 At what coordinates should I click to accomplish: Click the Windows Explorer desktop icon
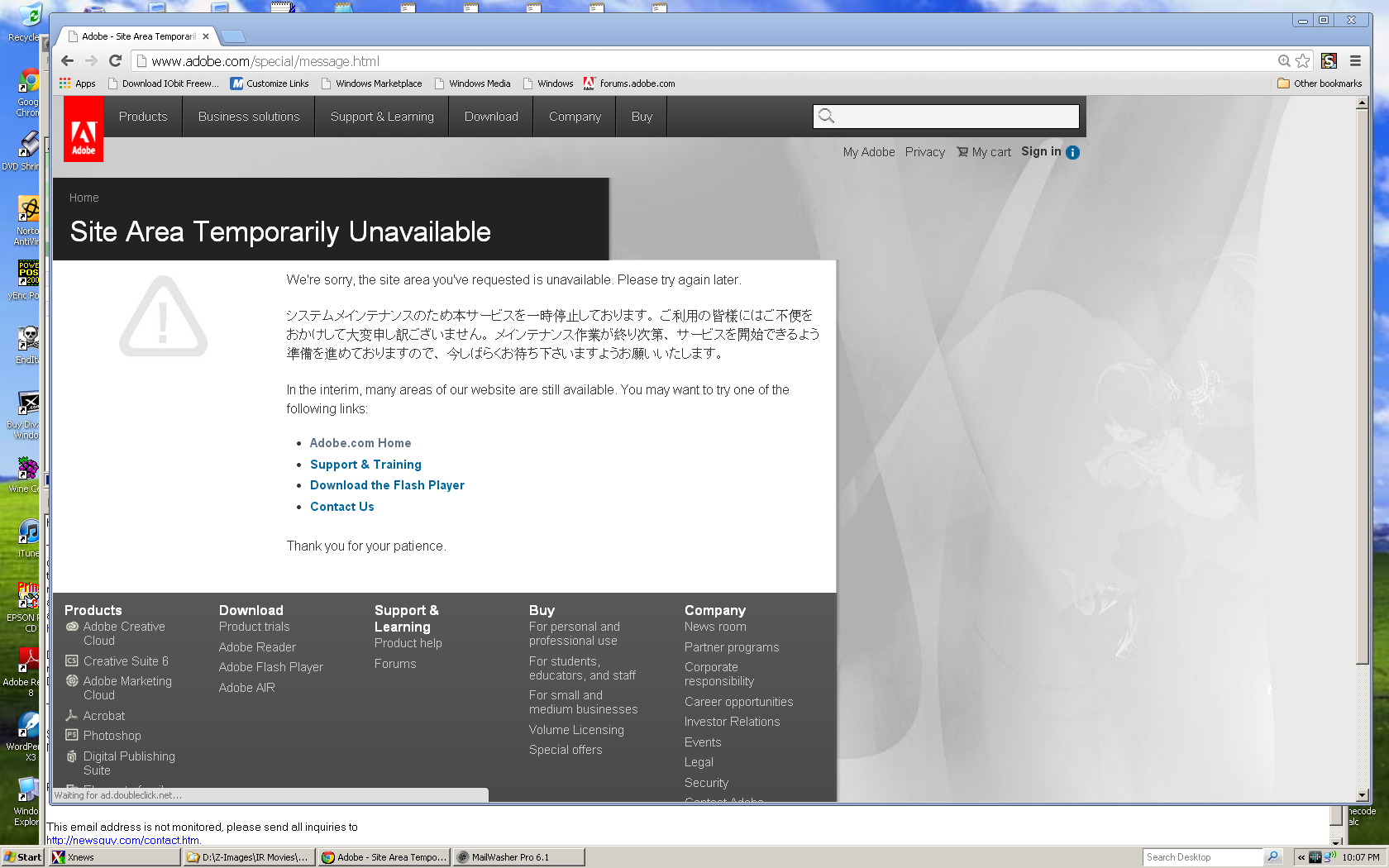pos(26,802)
